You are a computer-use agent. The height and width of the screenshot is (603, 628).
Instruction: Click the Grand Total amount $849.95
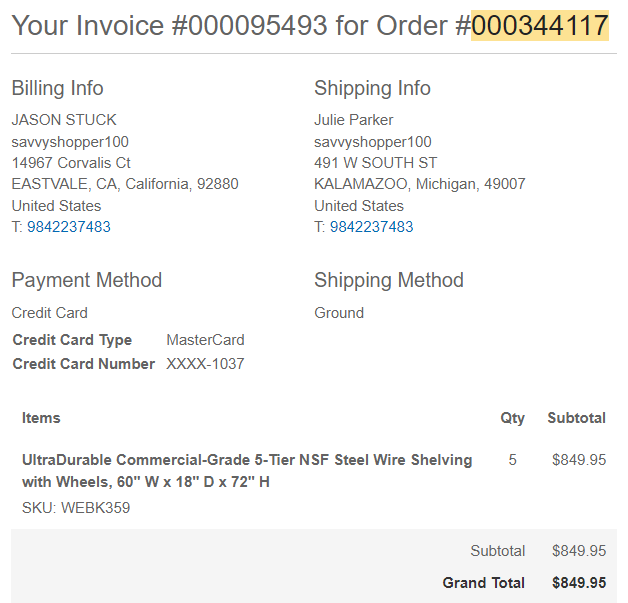click(579, 583)
